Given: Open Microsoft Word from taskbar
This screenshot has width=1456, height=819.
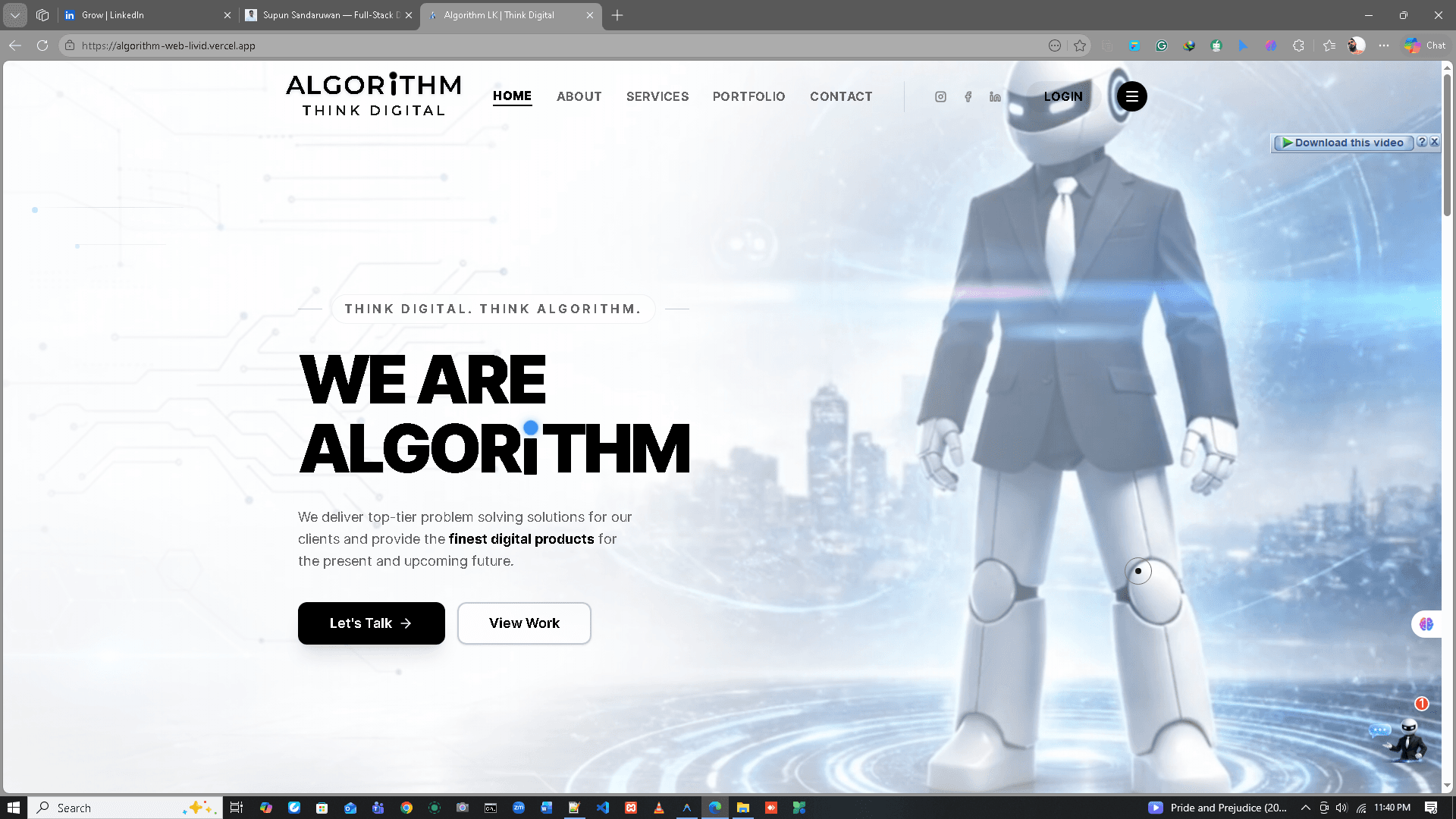Looking at the screenshot, I should [547, 808].
